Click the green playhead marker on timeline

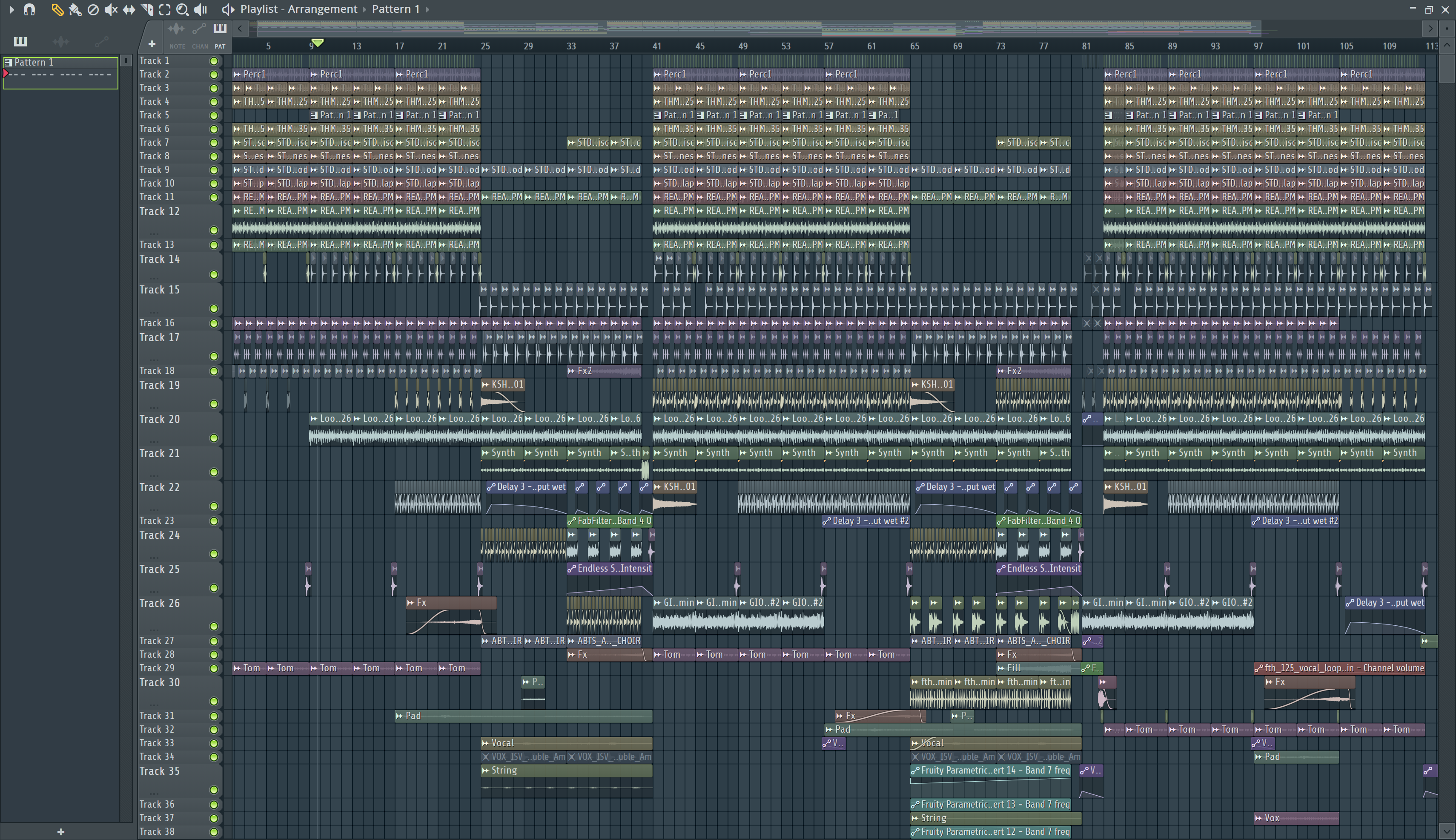click(x=317, y=43)
